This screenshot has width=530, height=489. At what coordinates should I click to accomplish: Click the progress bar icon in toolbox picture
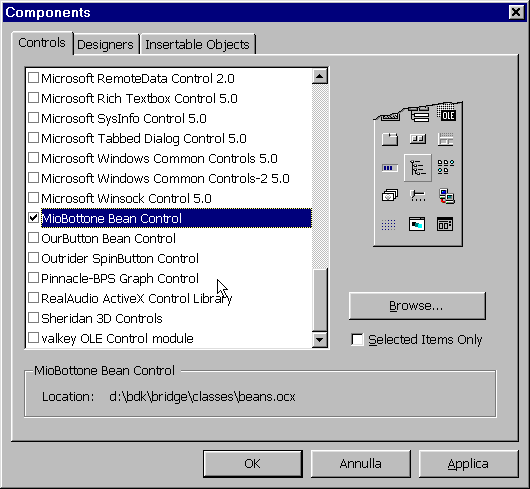(x=390, y=168)
